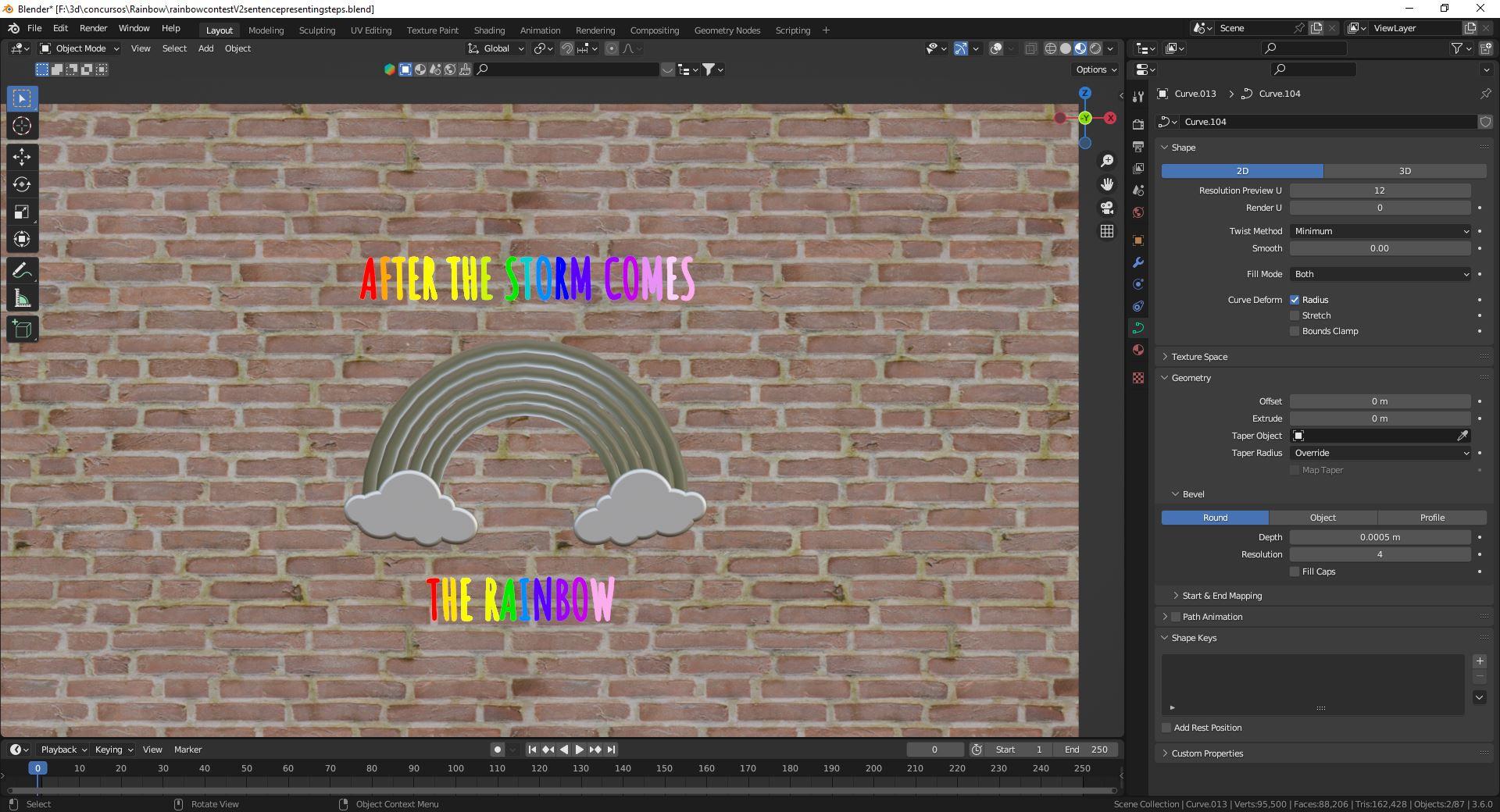This screenshot has height=812, width=1500.
Task: Expand the Texture Space panel
Action: tap(1199, 357)
